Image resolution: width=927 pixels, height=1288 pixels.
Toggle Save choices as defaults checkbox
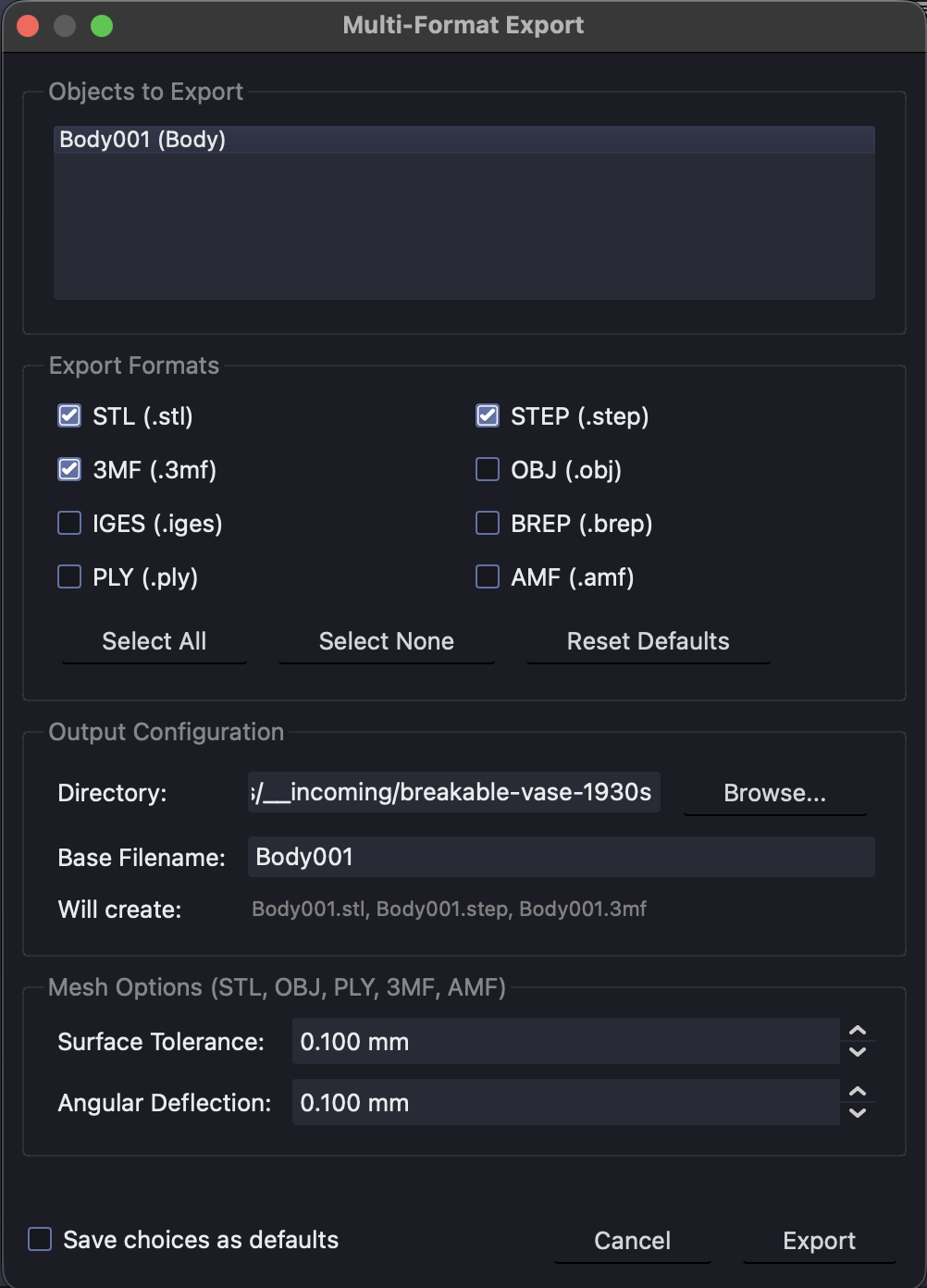click(x=40, y=1239)
